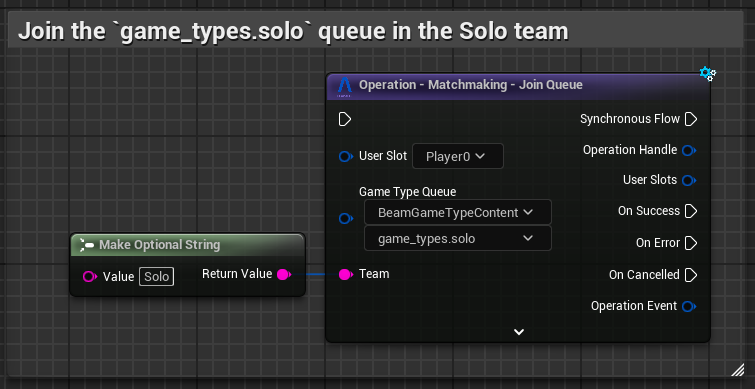
Task: Click the On Cancelled exec pin
Action: [x=691, y=275]
